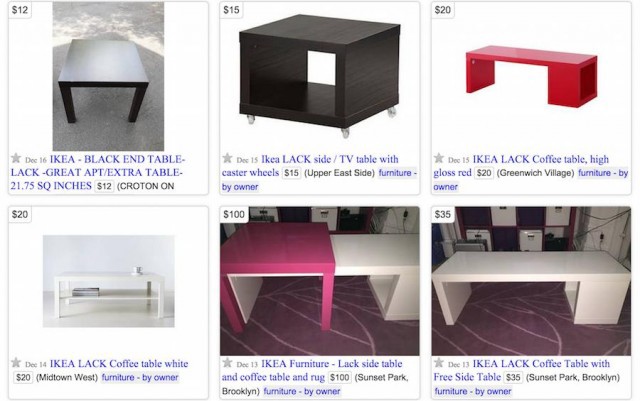Viewport: 640px width, 401px height.
Task: Open the caster wheels table image
Action: [x=320, y=76]
